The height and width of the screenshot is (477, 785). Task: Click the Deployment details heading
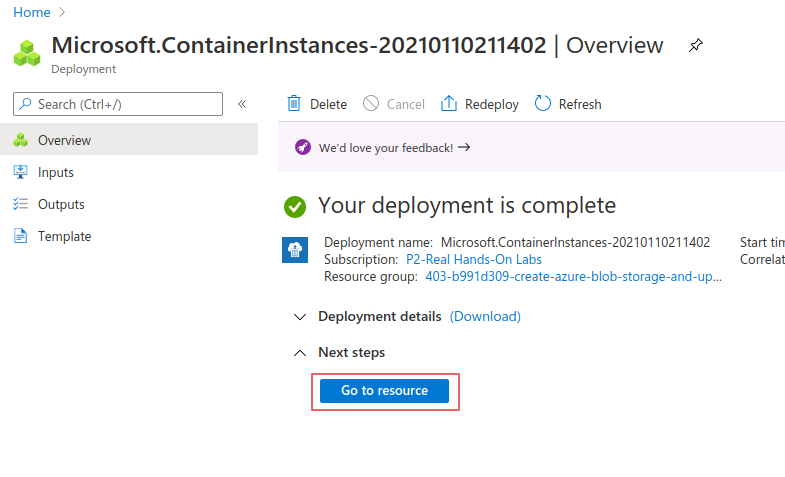[x=379, y=316]
